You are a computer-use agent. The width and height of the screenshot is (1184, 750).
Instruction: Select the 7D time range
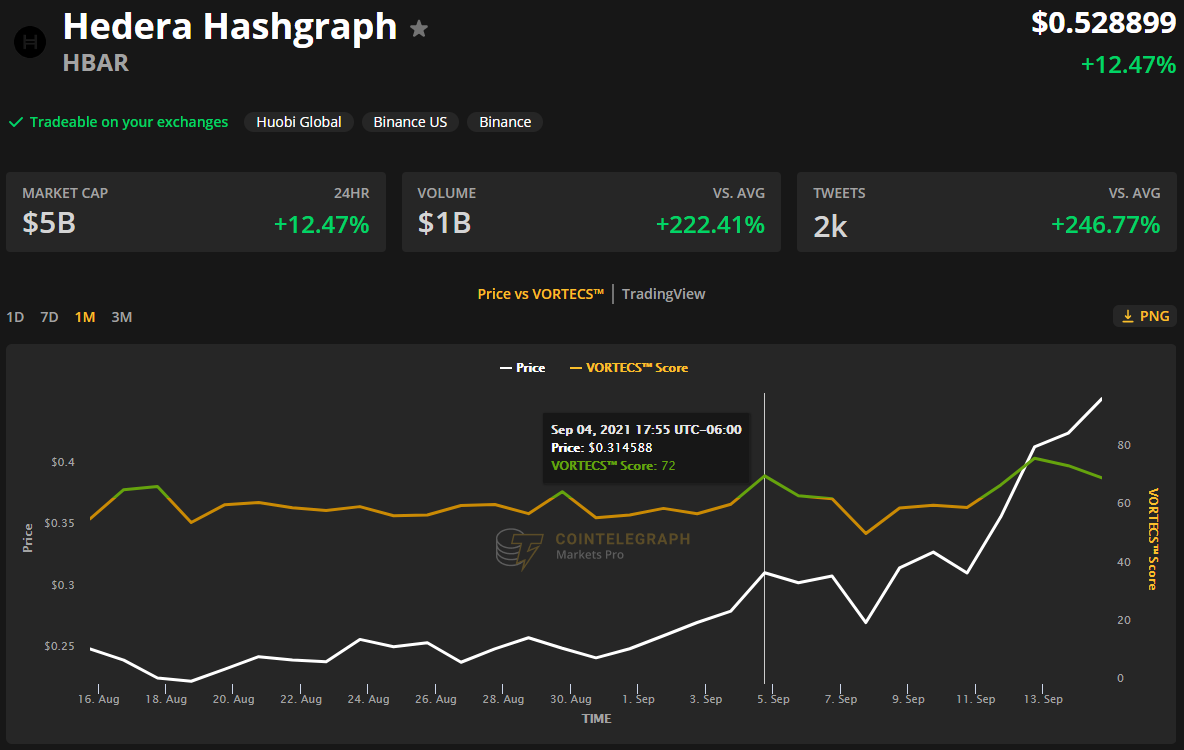pyautogui.click(x=49, y=317)
